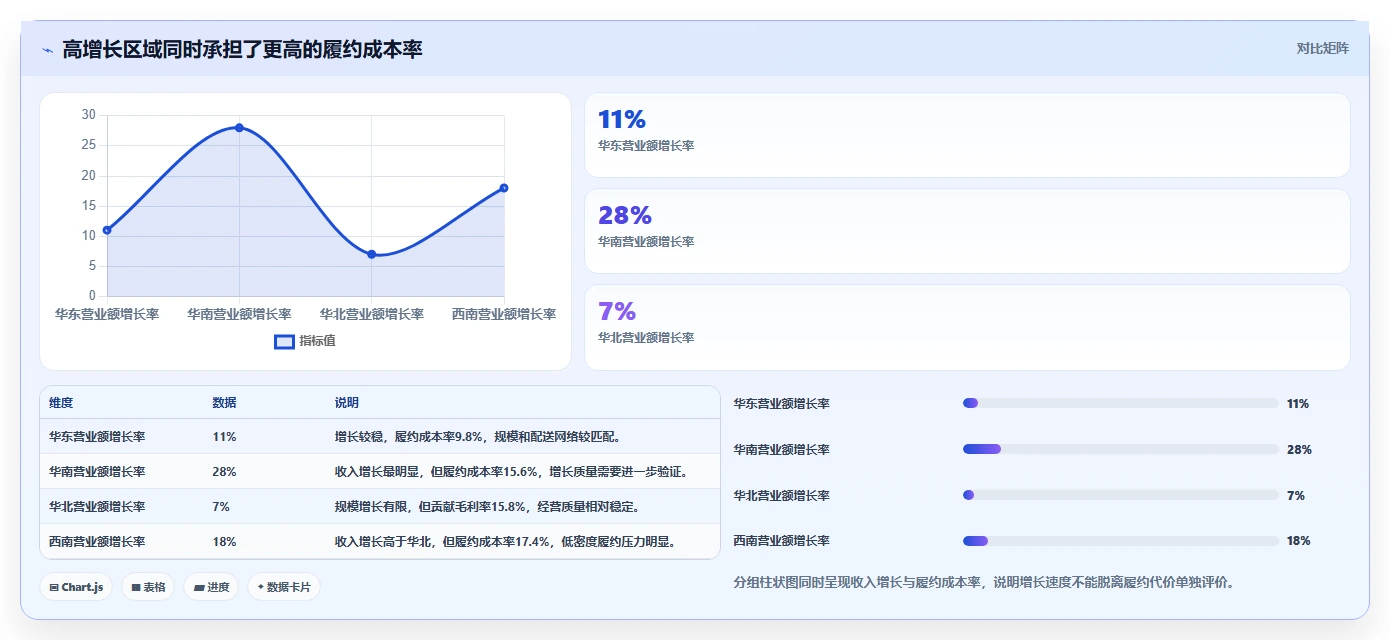Click 华南营业额增长率 in the table's first column

pos(97,472)
